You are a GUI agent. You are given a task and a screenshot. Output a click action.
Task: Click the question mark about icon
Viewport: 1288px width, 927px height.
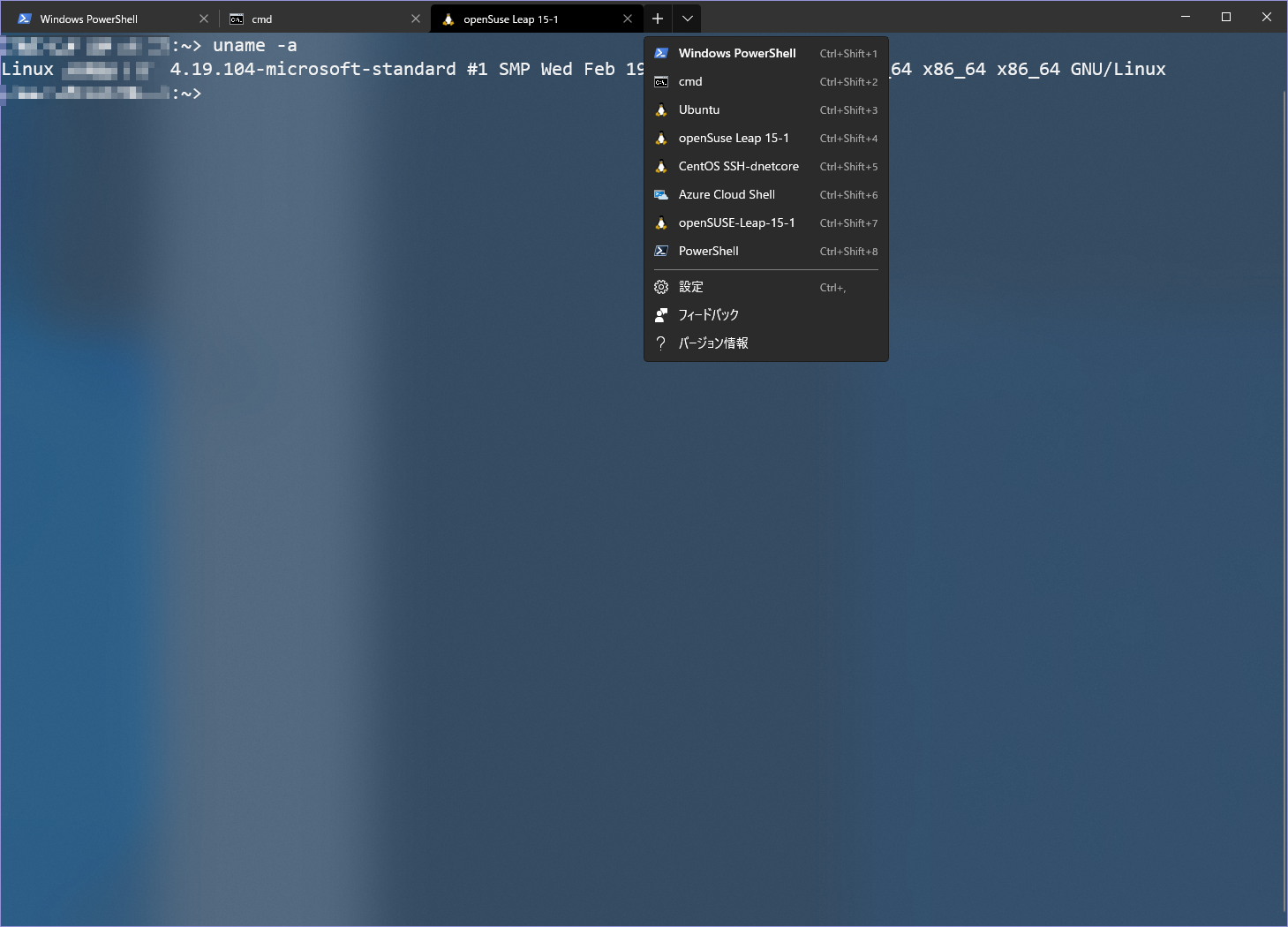pyautogui.click(x=661, y=343)
